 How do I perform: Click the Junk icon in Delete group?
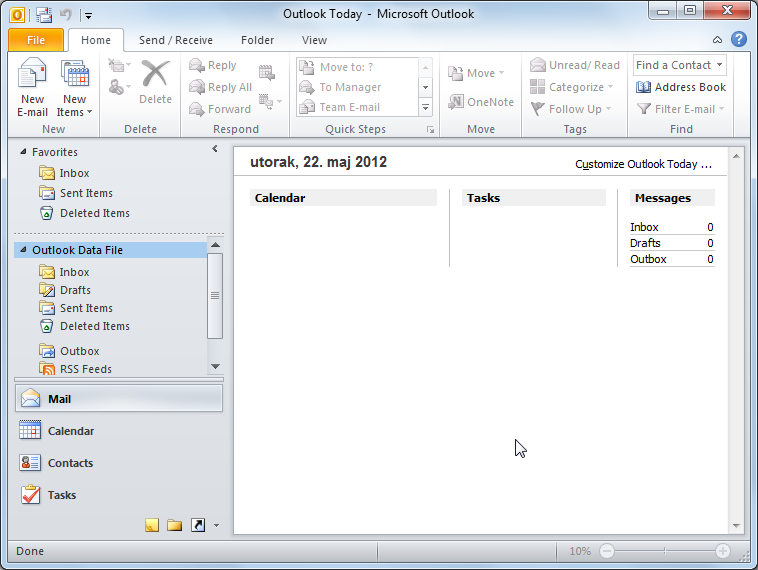pyautogui.click(x=119, y=87)
